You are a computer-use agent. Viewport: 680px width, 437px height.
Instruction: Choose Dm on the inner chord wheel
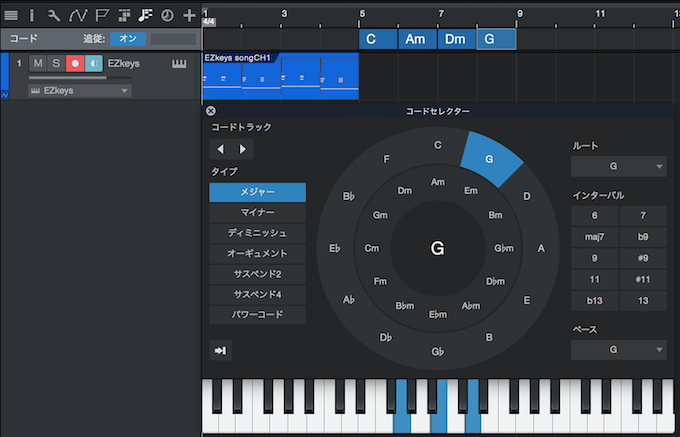click(x=405, y=191)
